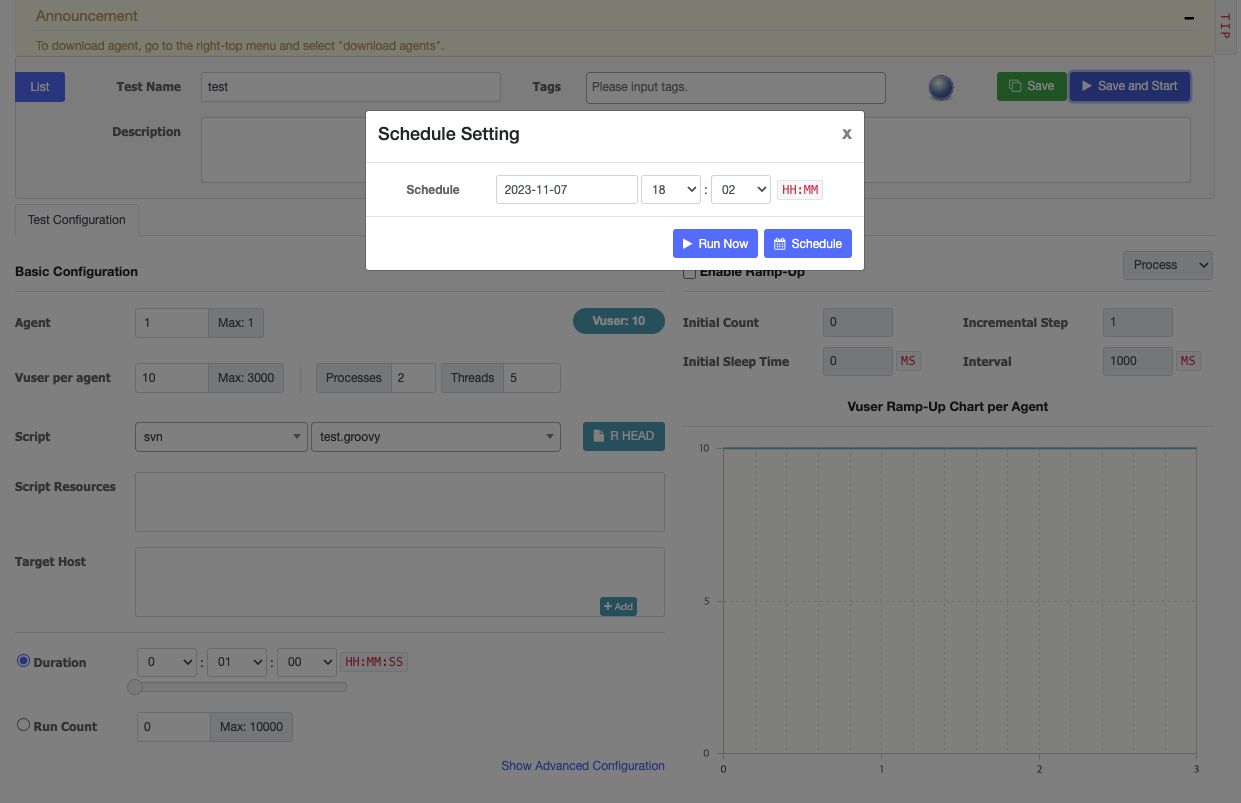Click the Basic Configuration heading

coord(77,272)
